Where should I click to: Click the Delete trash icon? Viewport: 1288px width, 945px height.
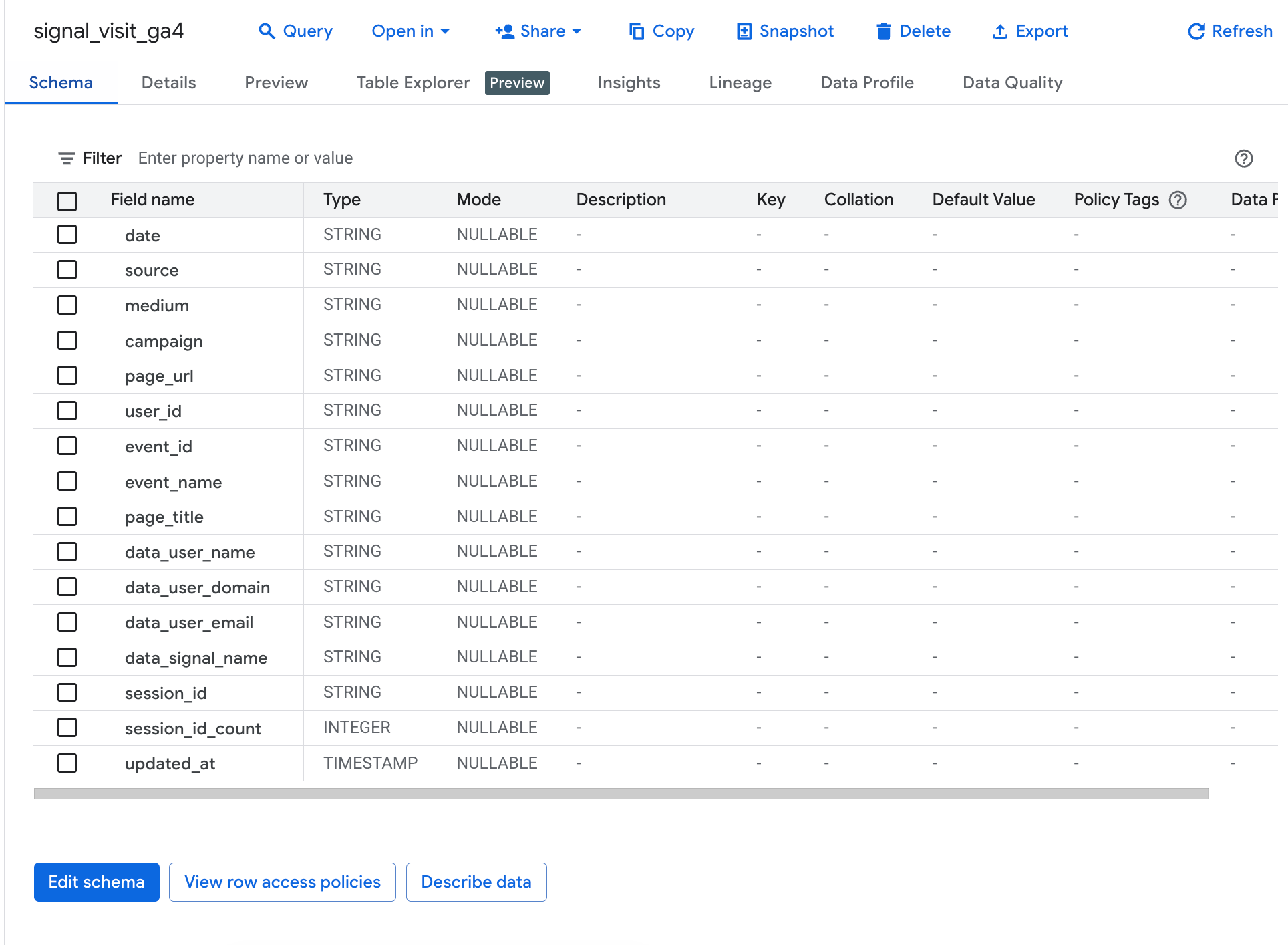(883, 31)
